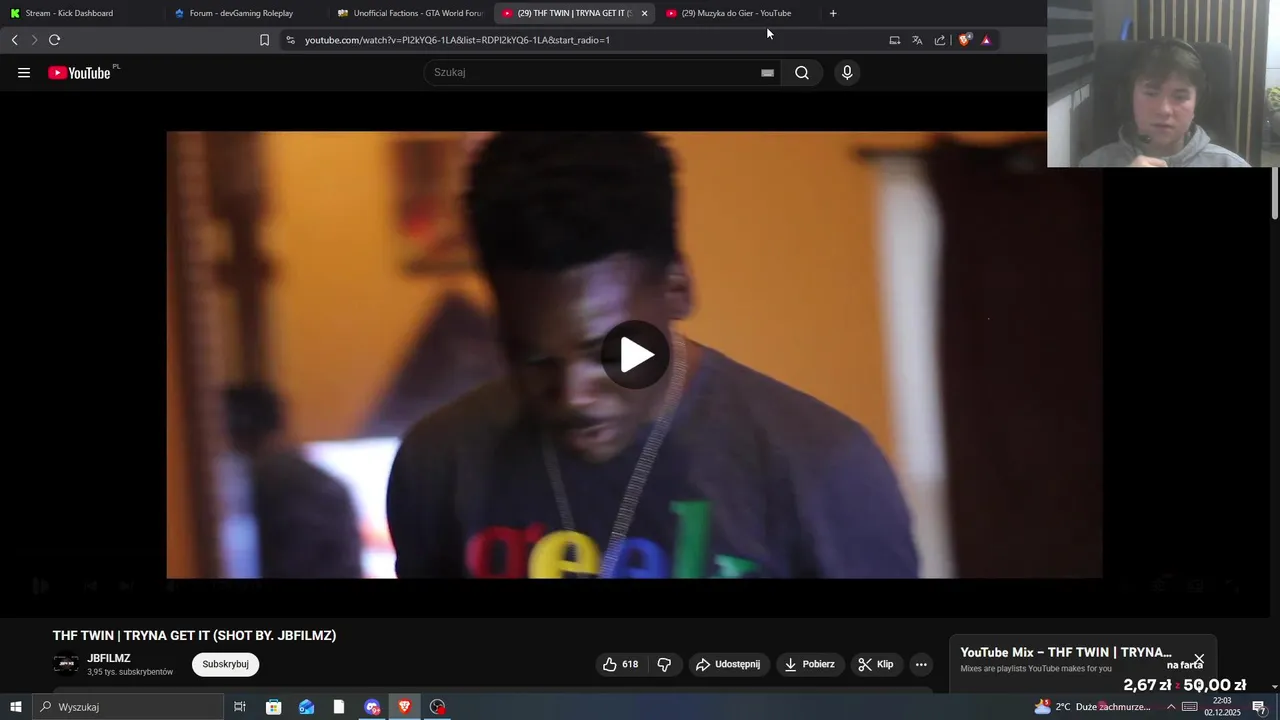Open the white file app on taskbar
The width and height of the screenshot is (1280, 720).
click(x=339, y=707)
